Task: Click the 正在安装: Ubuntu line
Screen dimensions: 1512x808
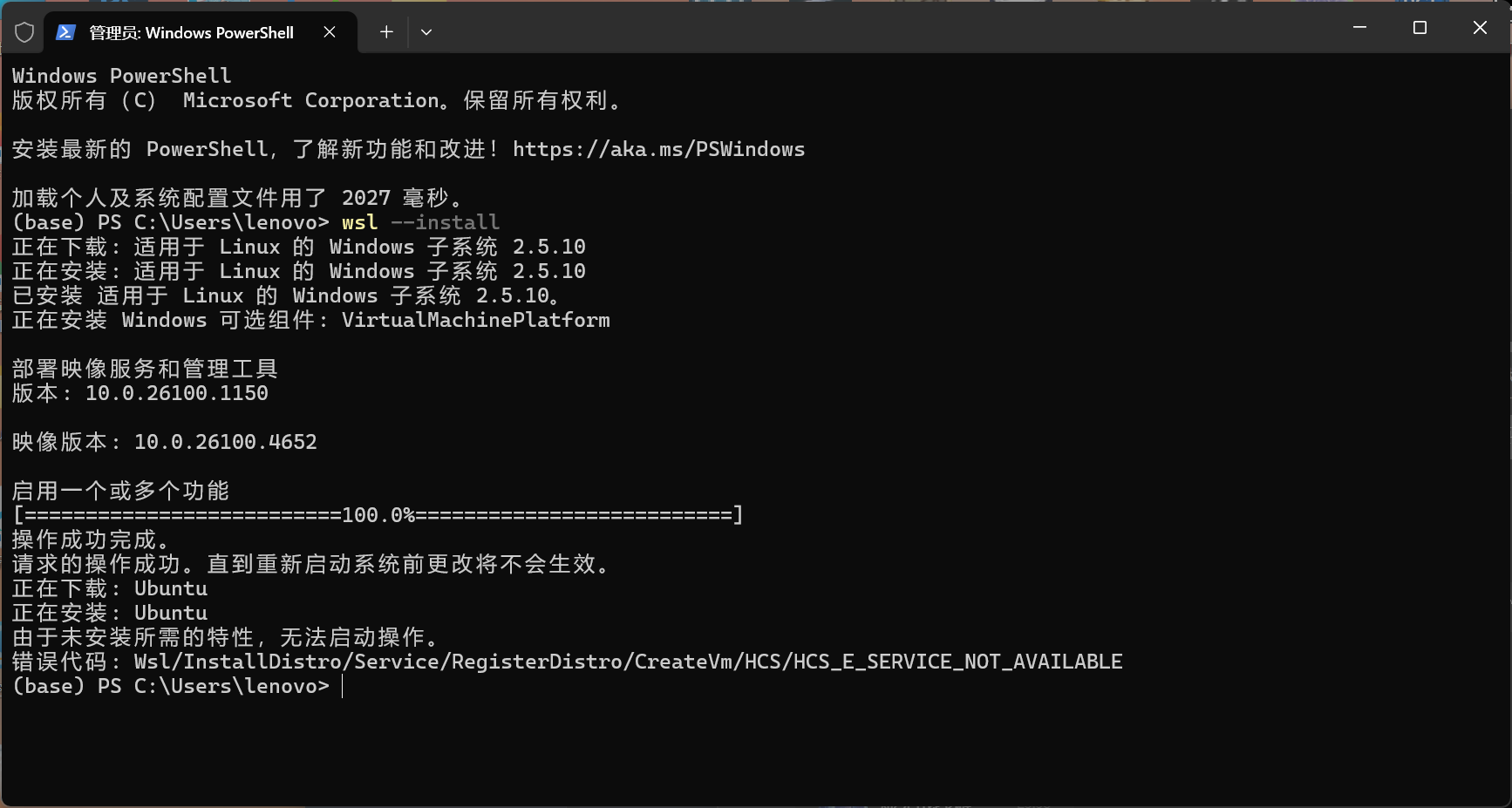Action: tap(110, 613)
